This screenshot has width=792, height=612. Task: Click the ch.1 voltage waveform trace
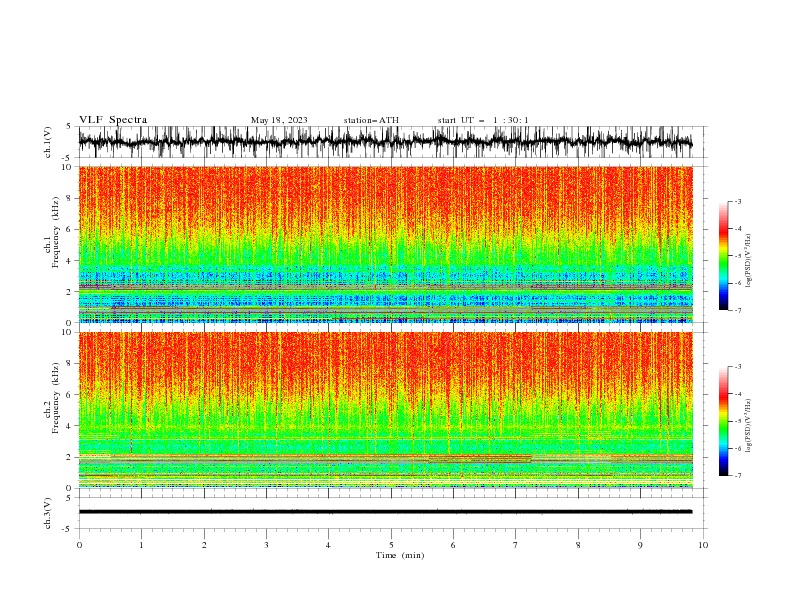click(x=385, y=142)
